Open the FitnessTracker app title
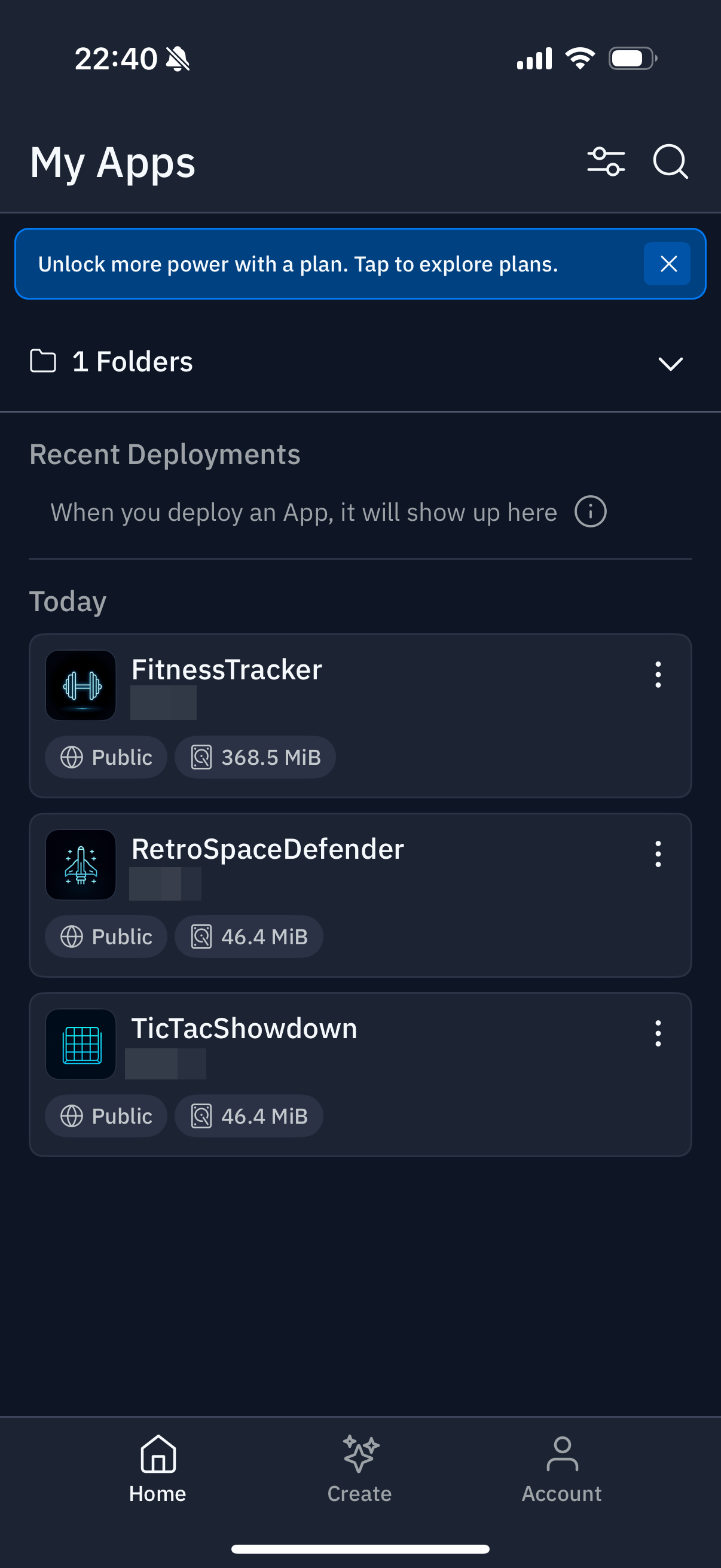The height and width of the screenshot is (1568, 721). click(x=227, y=670)
